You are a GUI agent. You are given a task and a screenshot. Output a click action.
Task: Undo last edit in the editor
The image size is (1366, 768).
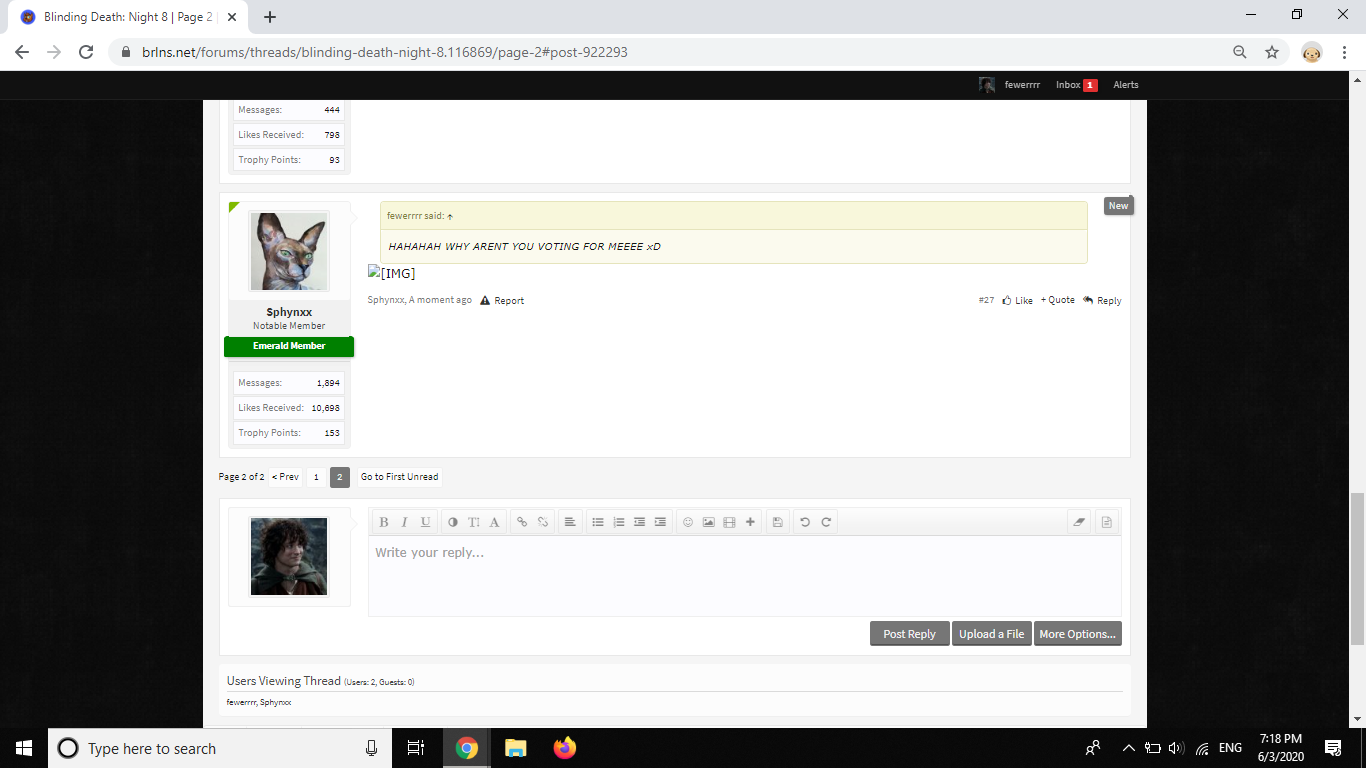pyautogui.click(x=805, y=522)
